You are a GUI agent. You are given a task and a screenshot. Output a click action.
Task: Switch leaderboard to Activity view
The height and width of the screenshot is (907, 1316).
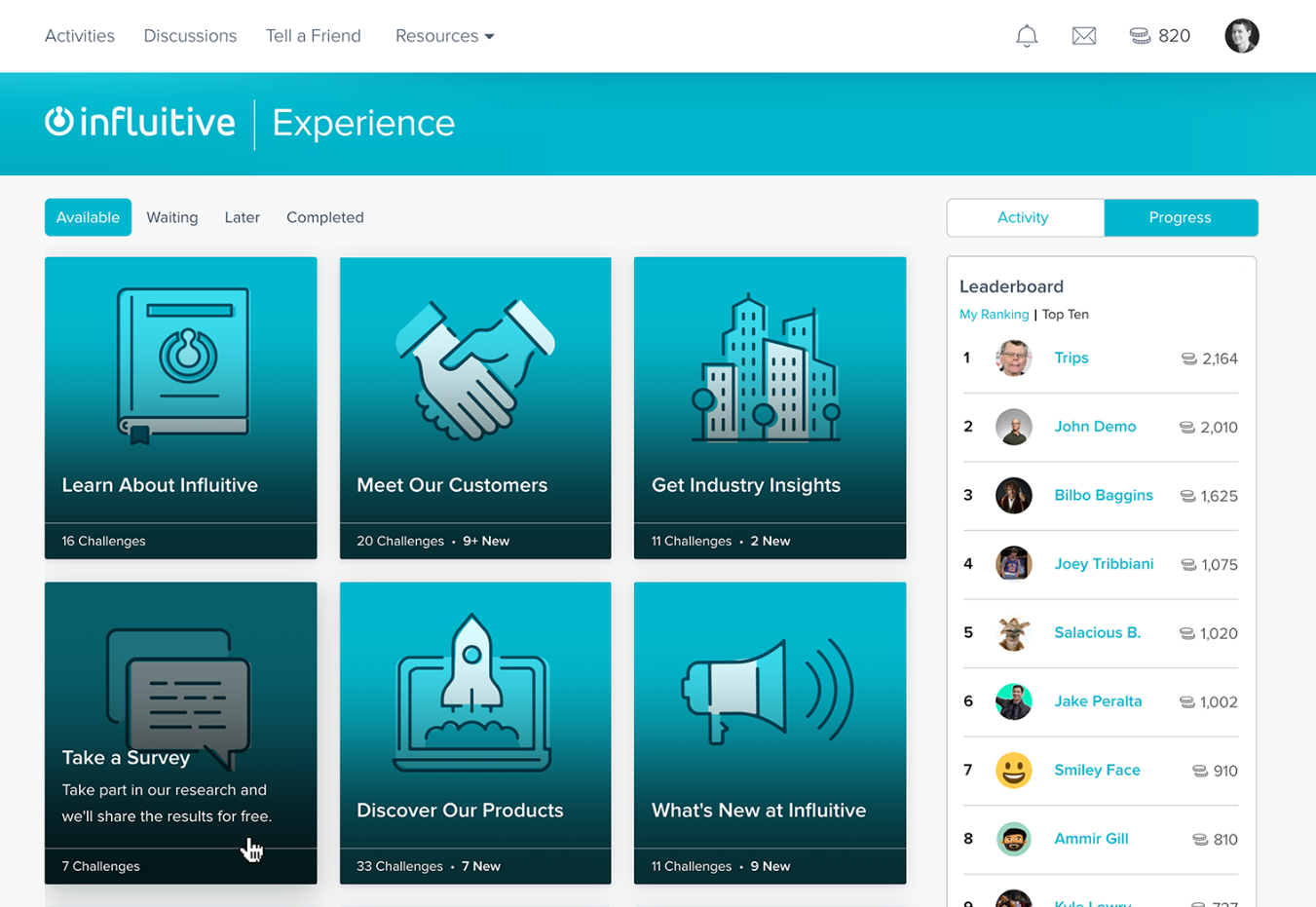click(1025, 217)
